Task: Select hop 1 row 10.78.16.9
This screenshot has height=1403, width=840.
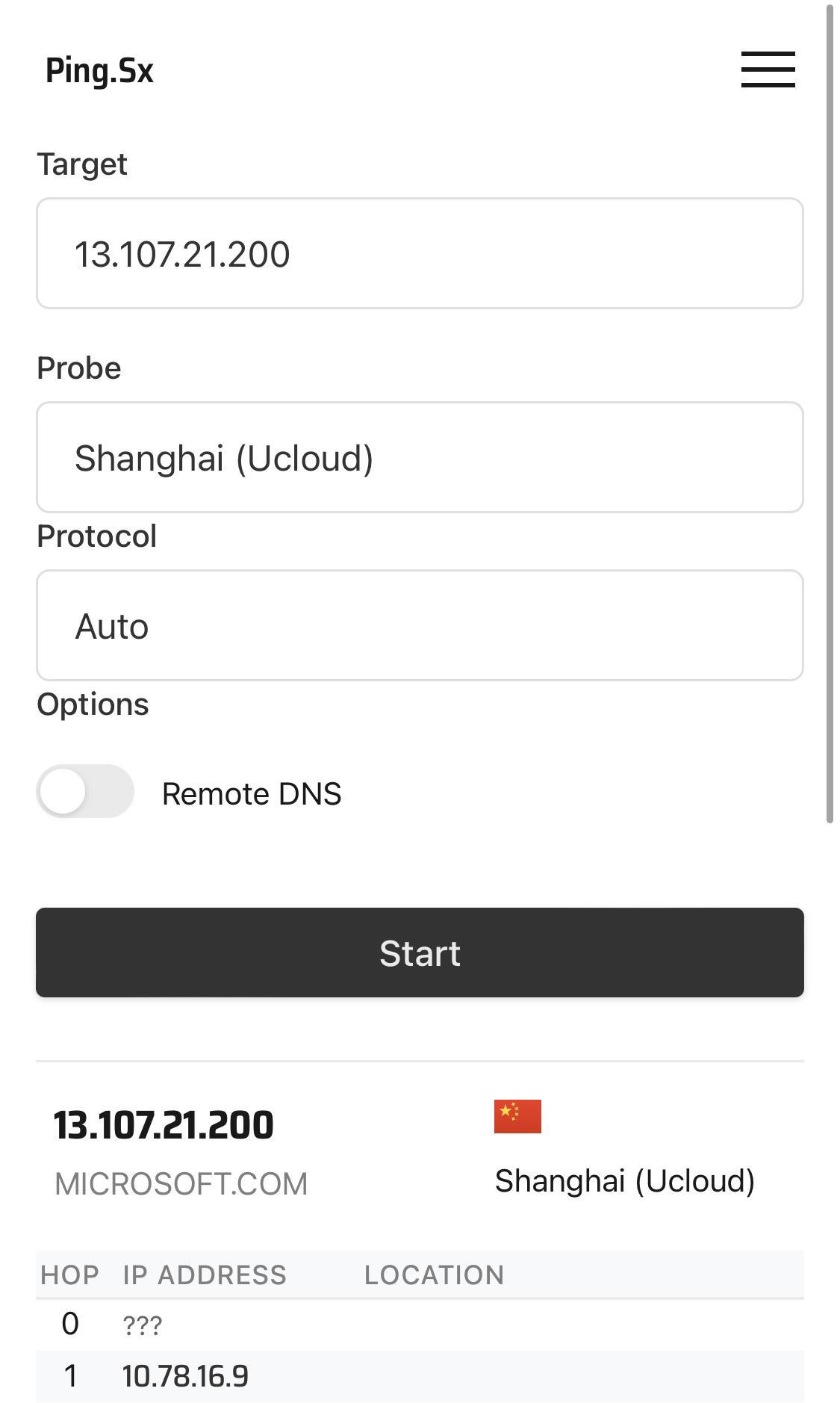Action: 185,1376
